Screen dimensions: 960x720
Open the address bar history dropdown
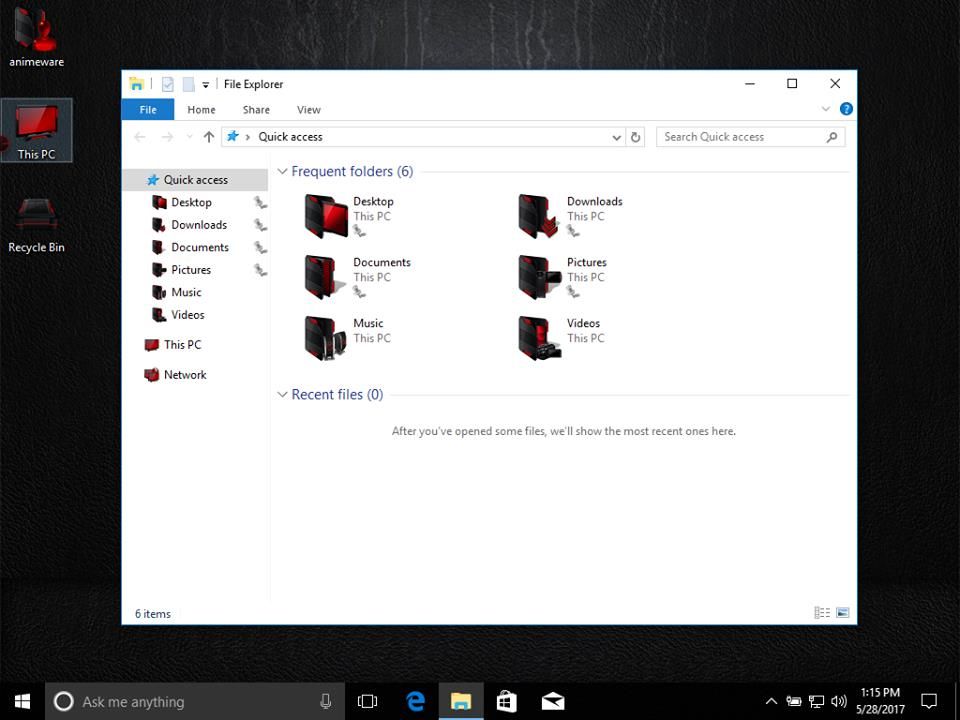617,137
